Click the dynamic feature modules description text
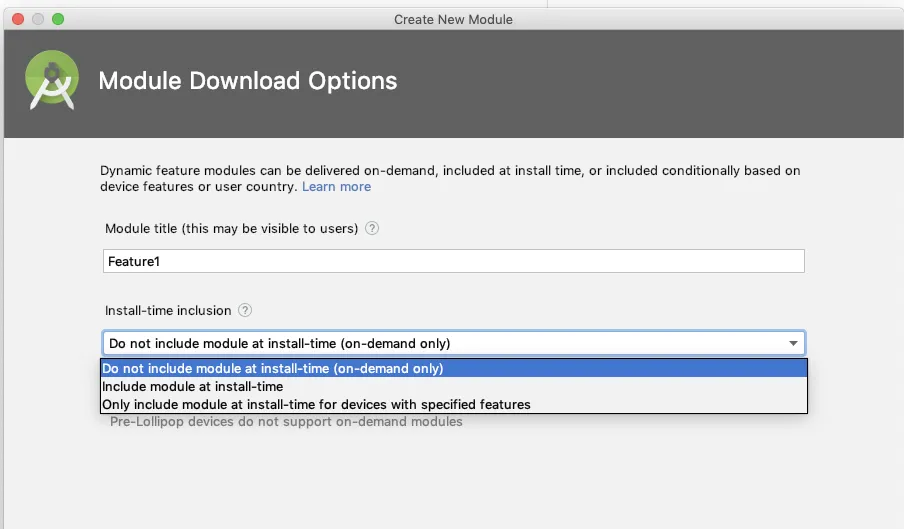This screenshot has height=529, width=904. [450, 171]
